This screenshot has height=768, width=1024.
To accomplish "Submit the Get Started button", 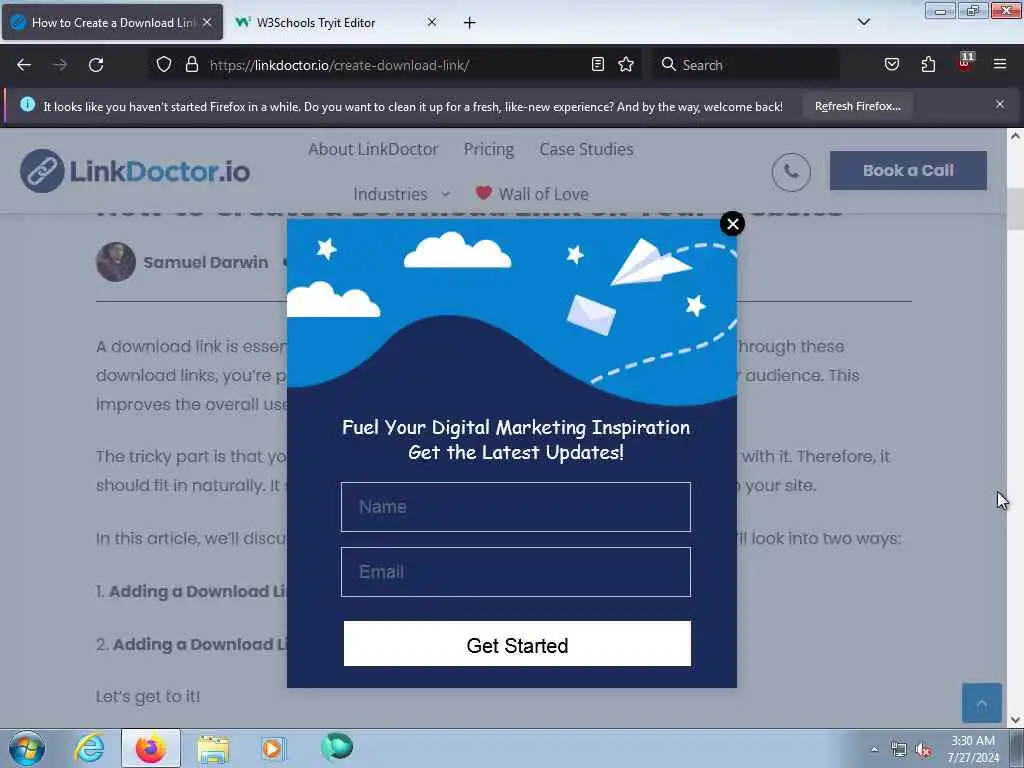I will [x=517, y=644].
